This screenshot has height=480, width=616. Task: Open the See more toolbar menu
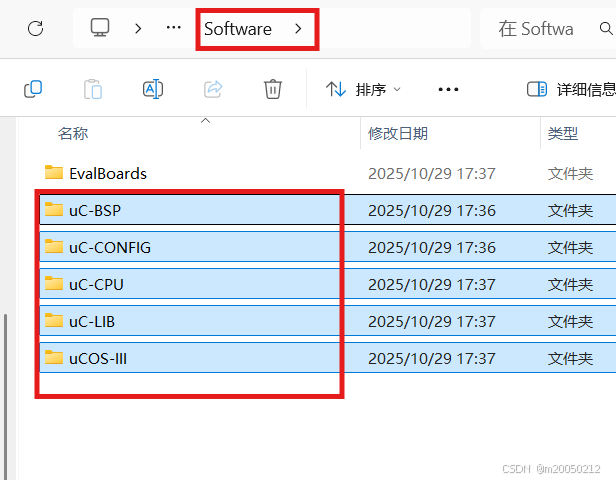point(448,90)
